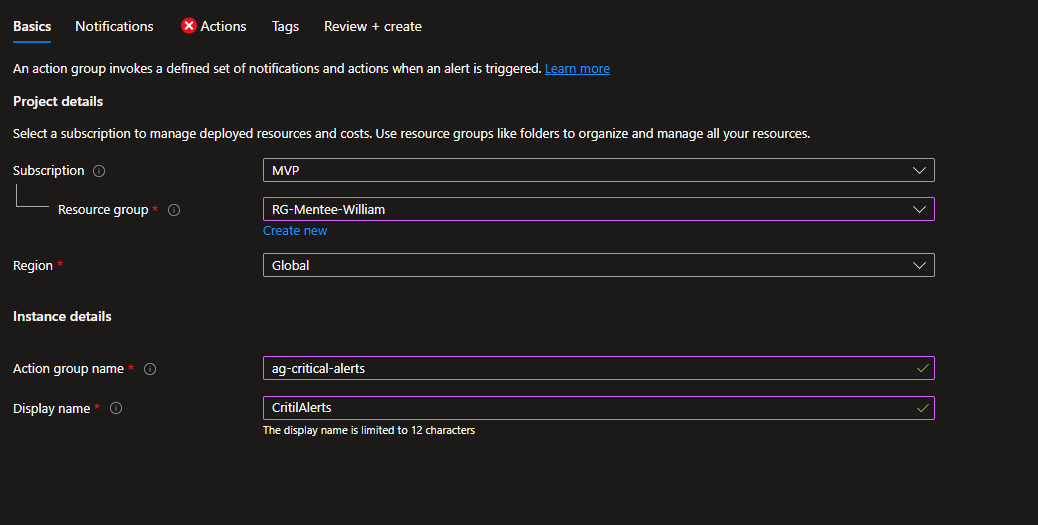The height and width of the screenshot is (525, 1038).
Task: Click the red error icon on Actions tab
Action: [x=189, y=26]
